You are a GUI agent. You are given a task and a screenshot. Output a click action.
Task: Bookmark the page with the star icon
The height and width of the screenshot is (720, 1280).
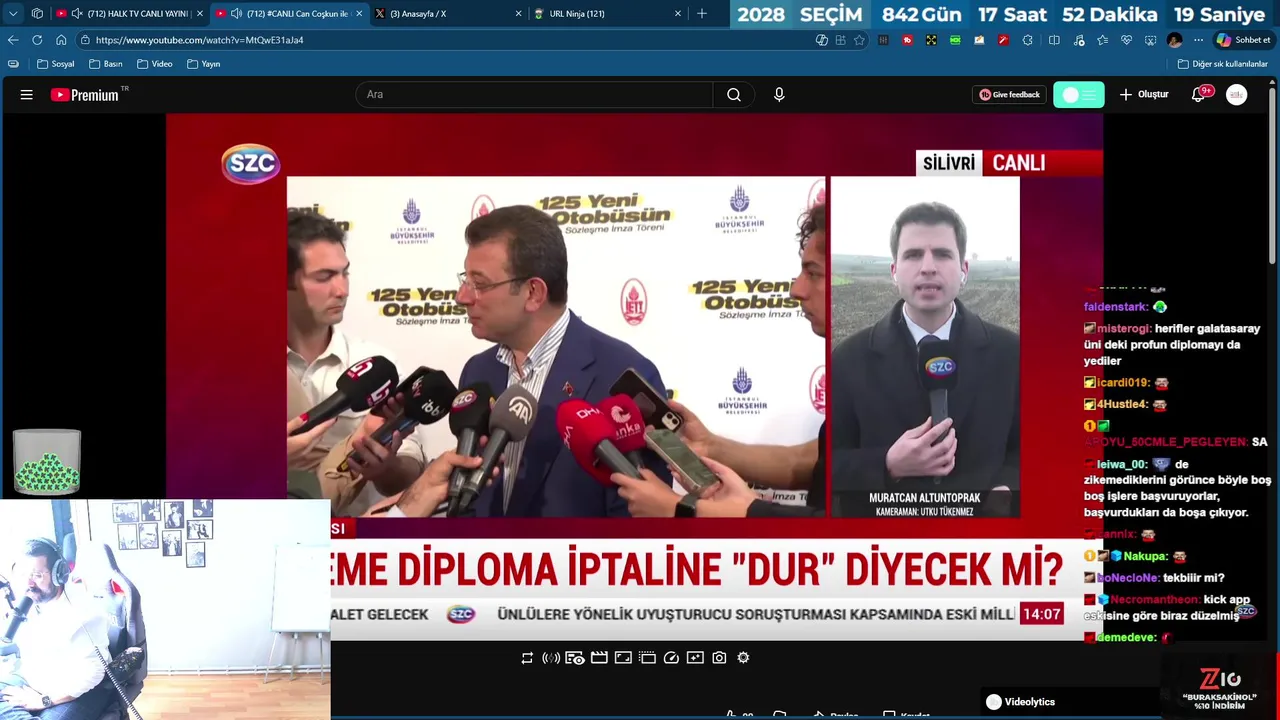tap(859, 40)
